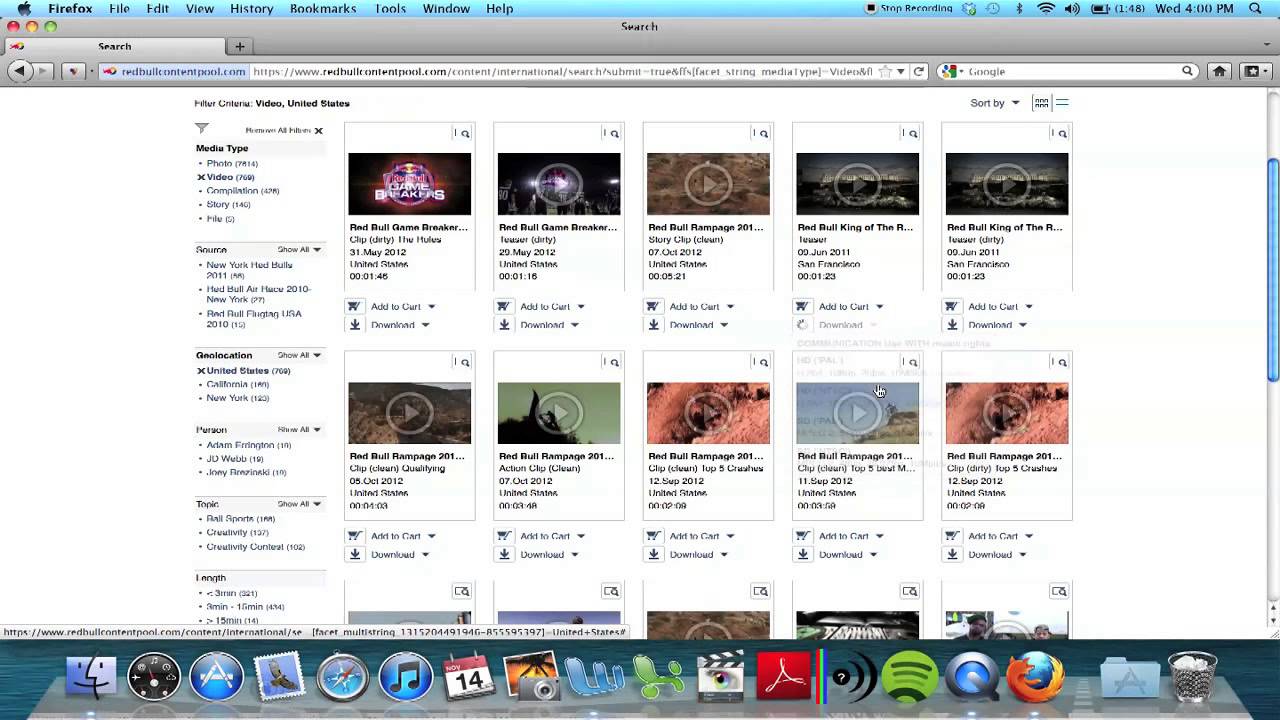Click the cart icon under the Story Clip (clean) card
Image resolution: width=1280 pixels, height=720 pixels.
pyautogui.click(x=653, y=306)
